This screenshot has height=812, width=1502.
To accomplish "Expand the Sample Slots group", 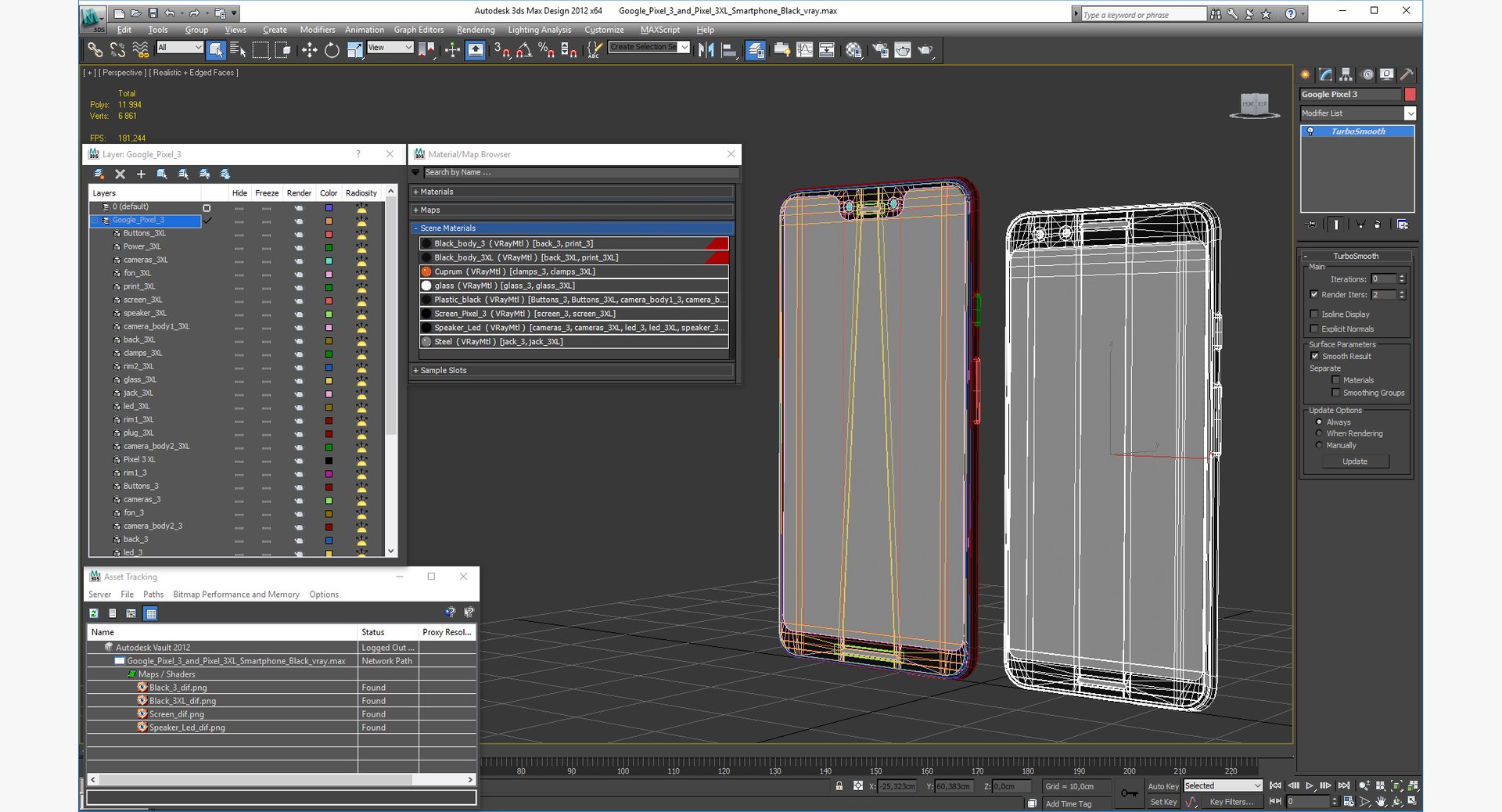I will point(572,371).
